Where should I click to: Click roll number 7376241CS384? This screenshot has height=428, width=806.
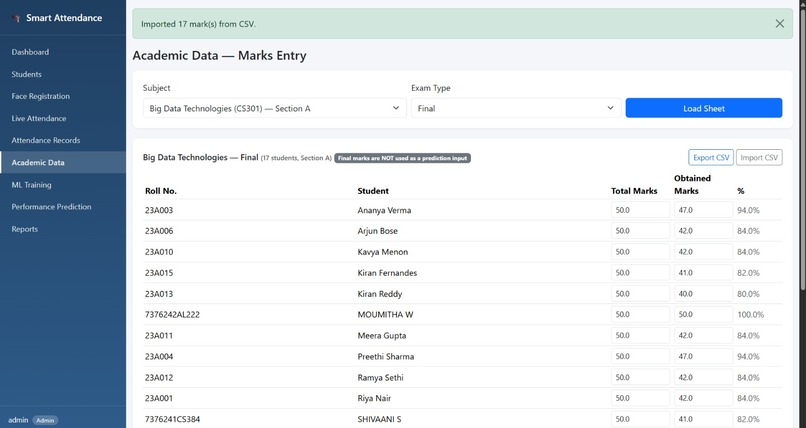click(x=172, y=419)
